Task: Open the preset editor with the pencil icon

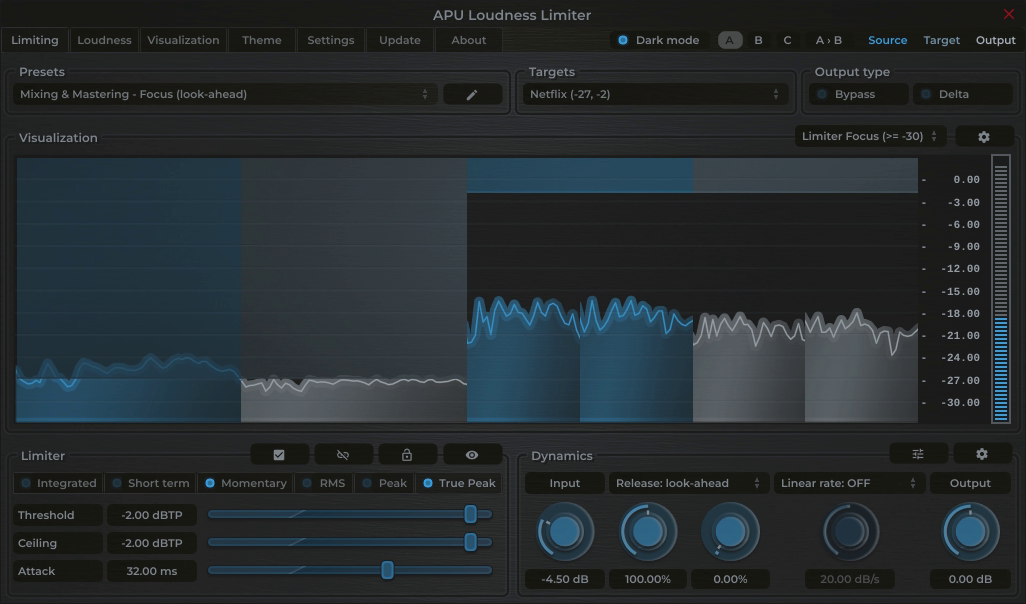Action: 472,94
